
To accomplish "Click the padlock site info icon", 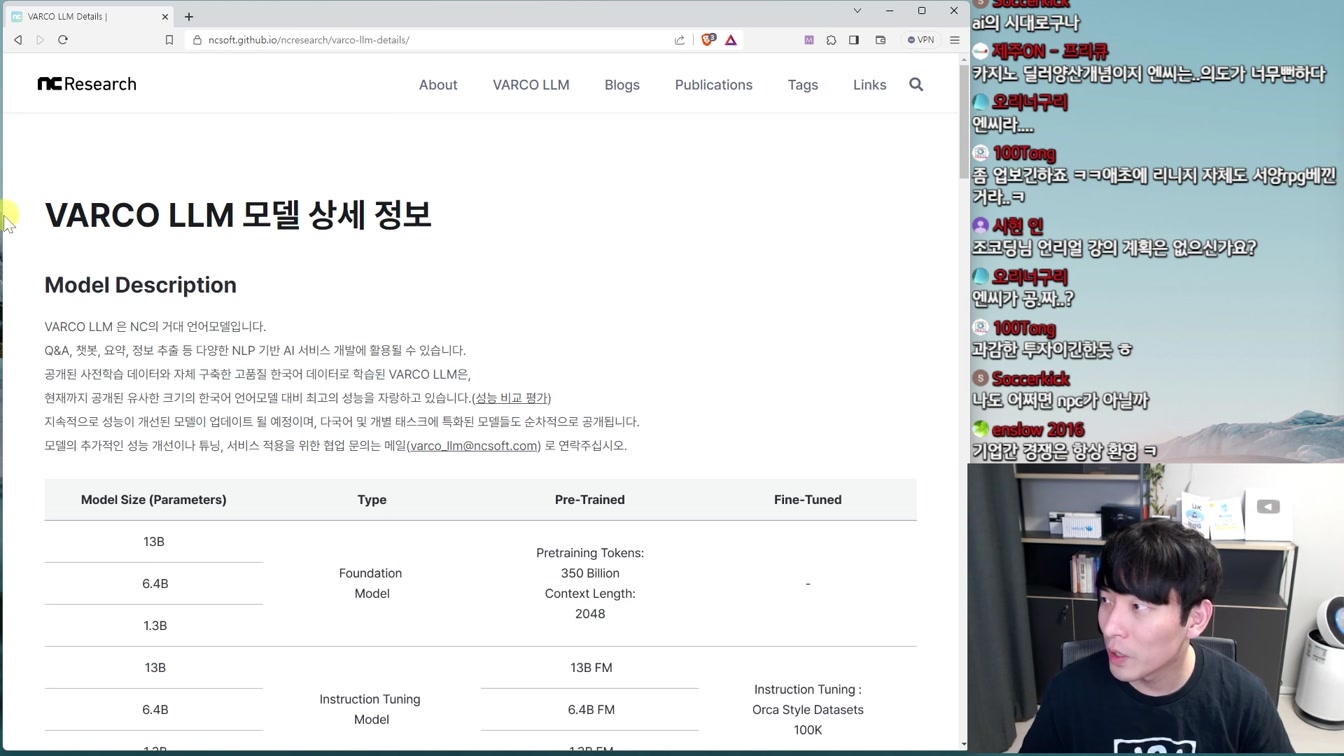I will click(197, 40).
